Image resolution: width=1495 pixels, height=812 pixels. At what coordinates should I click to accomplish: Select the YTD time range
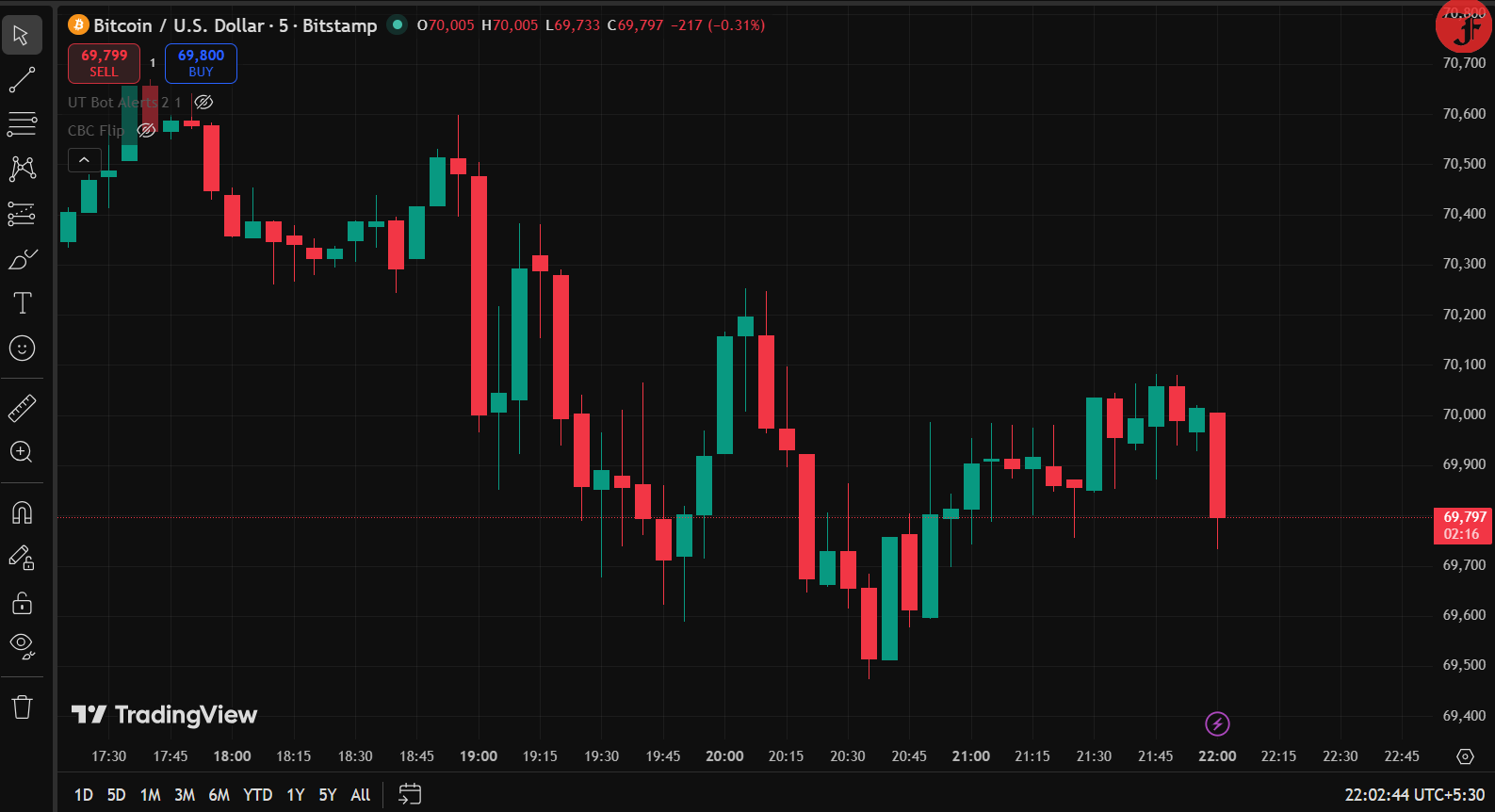click(x=257, y=795)
